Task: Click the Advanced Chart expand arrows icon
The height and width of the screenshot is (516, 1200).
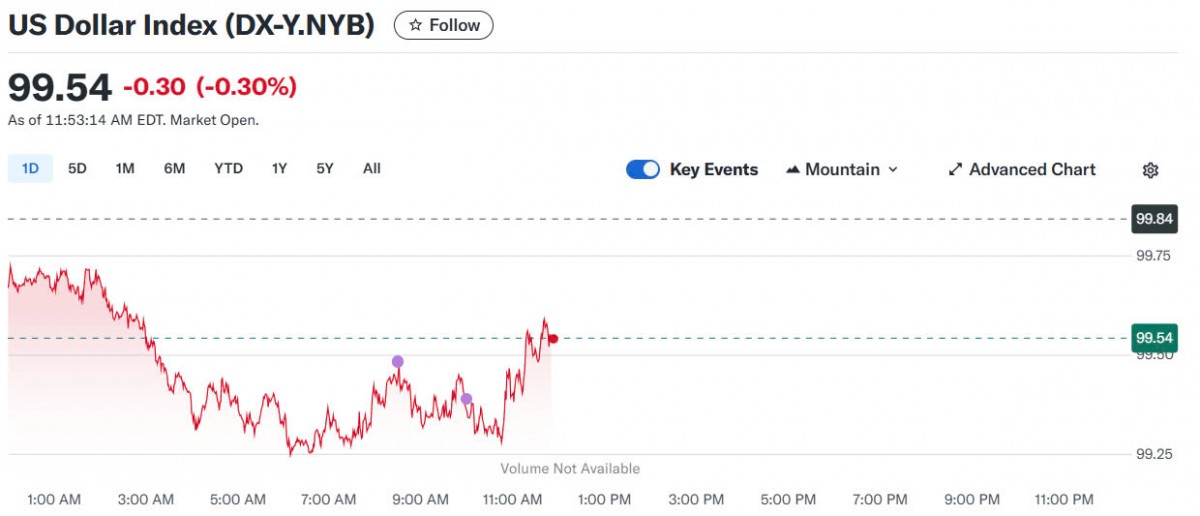Action: (x=955, y=170)
